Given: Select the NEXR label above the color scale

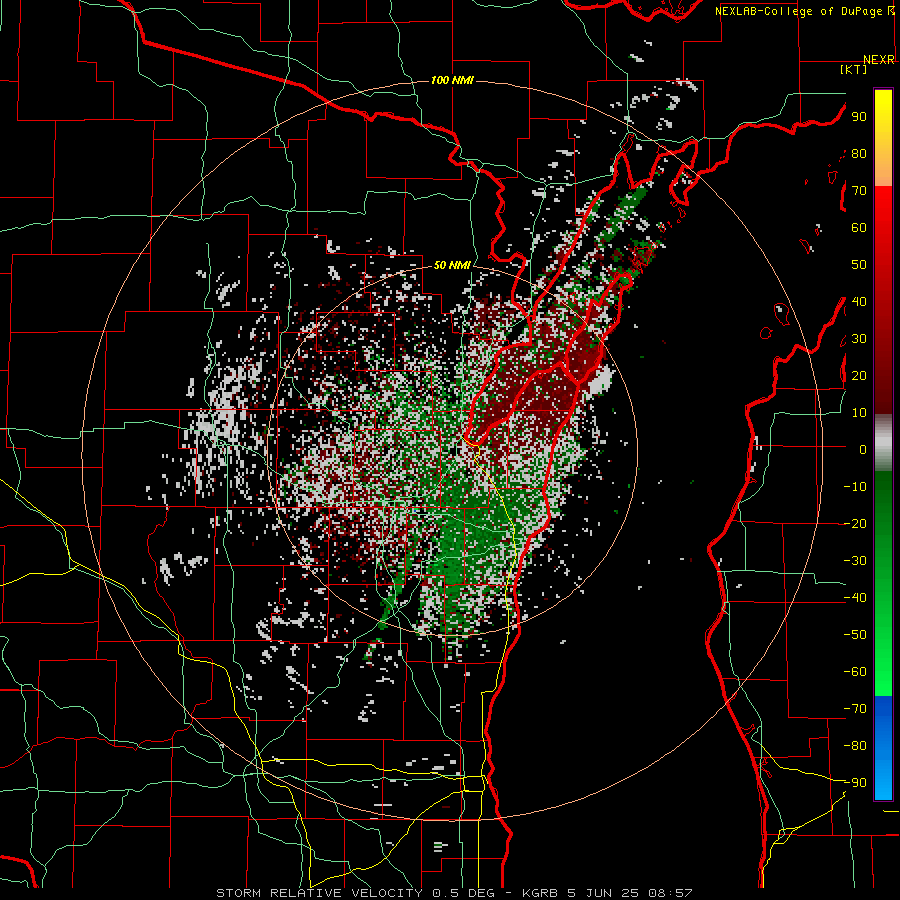Looking at the screenshot, I should [x=879, y=60].
